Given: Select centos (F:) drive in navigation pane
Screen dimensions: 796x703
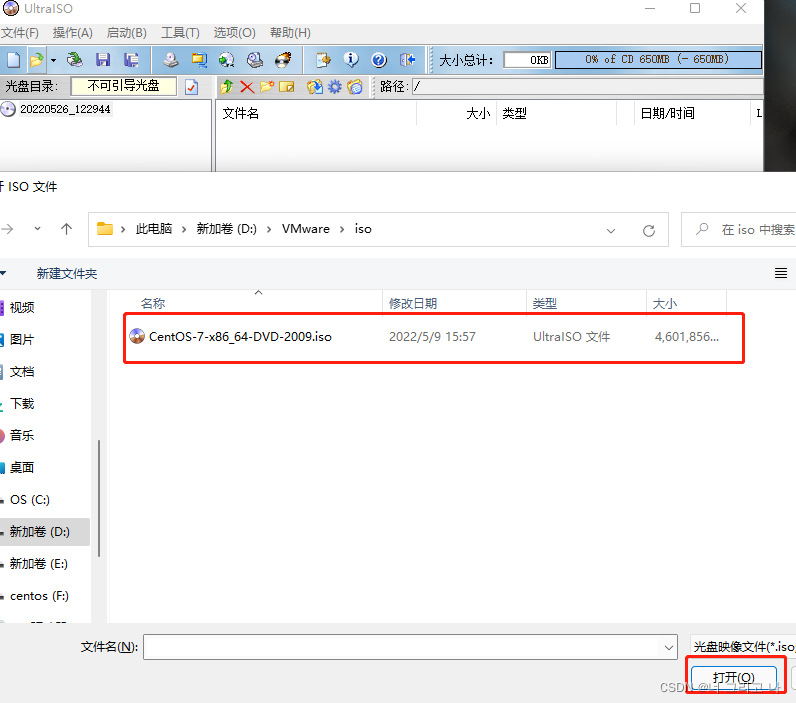Looking at the screenshot, I should pos(39,596).
